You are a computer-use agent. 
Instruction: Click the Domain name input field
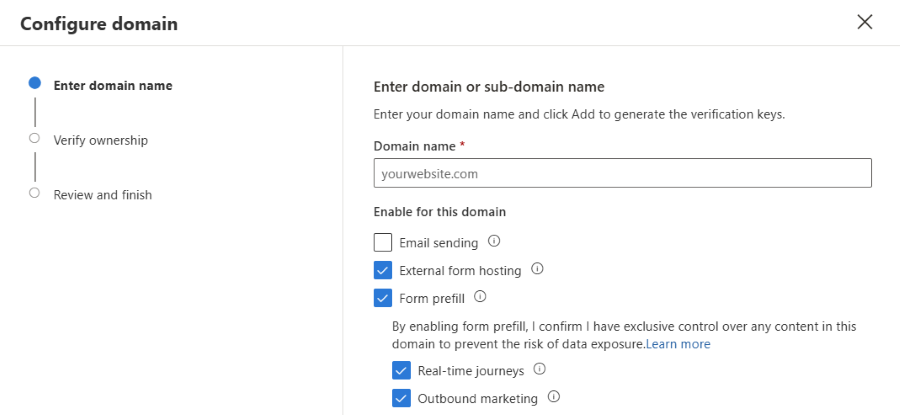(622, 173)
